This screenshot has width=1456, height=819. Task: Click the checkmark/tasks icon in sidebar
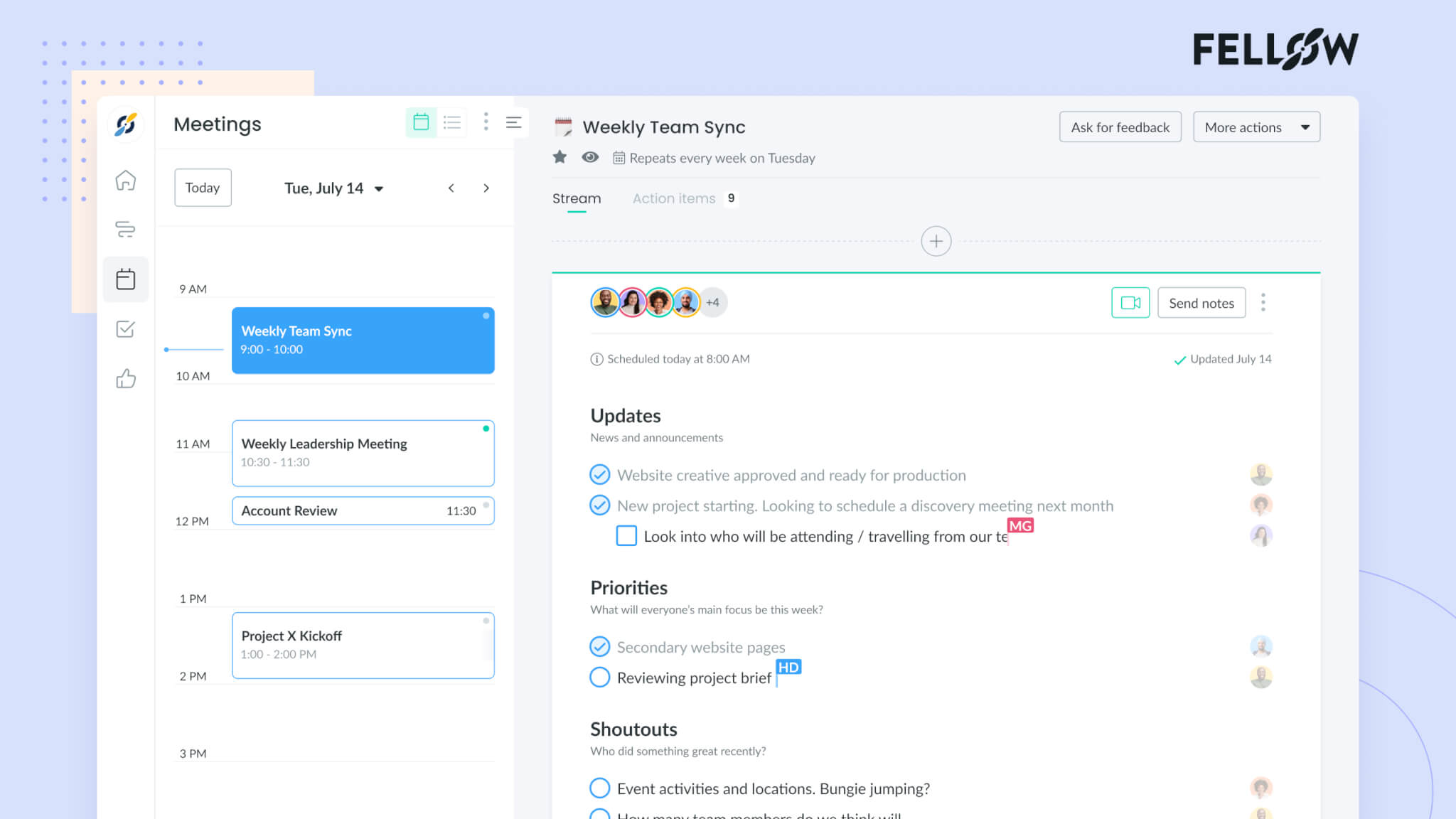[126, 329]
